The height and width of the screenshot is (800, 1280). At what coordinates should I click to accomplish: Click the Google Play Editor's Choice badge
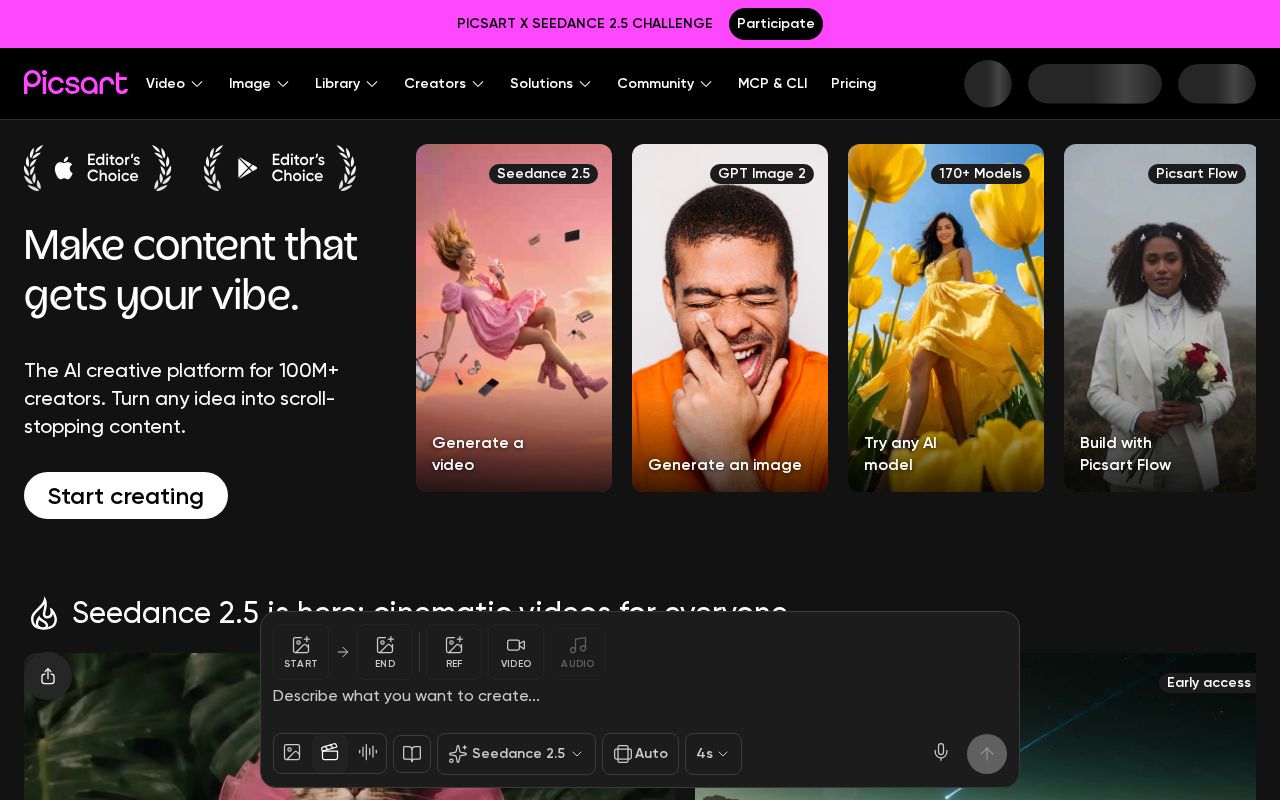click(280, 168)
